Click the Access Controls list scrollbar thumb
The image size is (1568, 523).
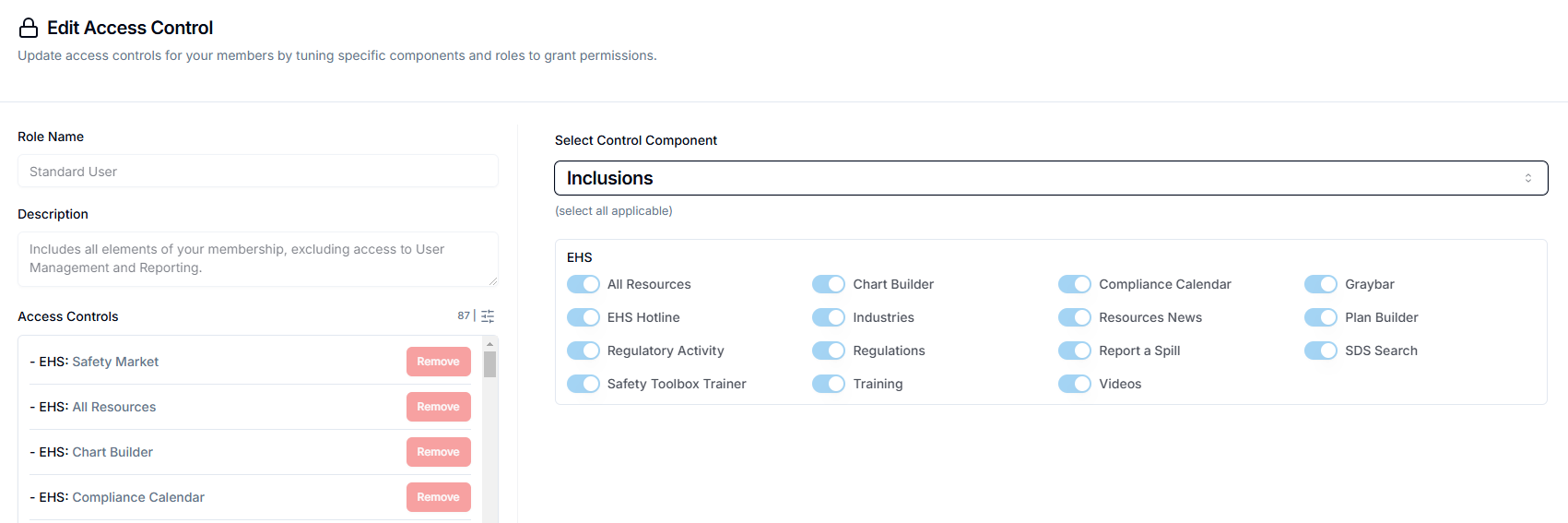tap(489, 364)
